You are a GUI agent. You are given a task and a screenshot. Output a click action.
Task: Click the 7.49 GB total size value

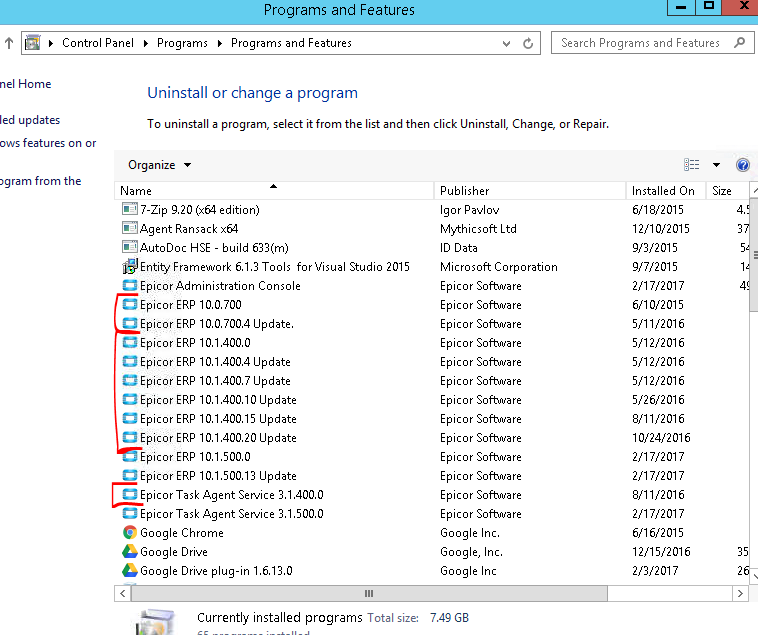point(449,618)
